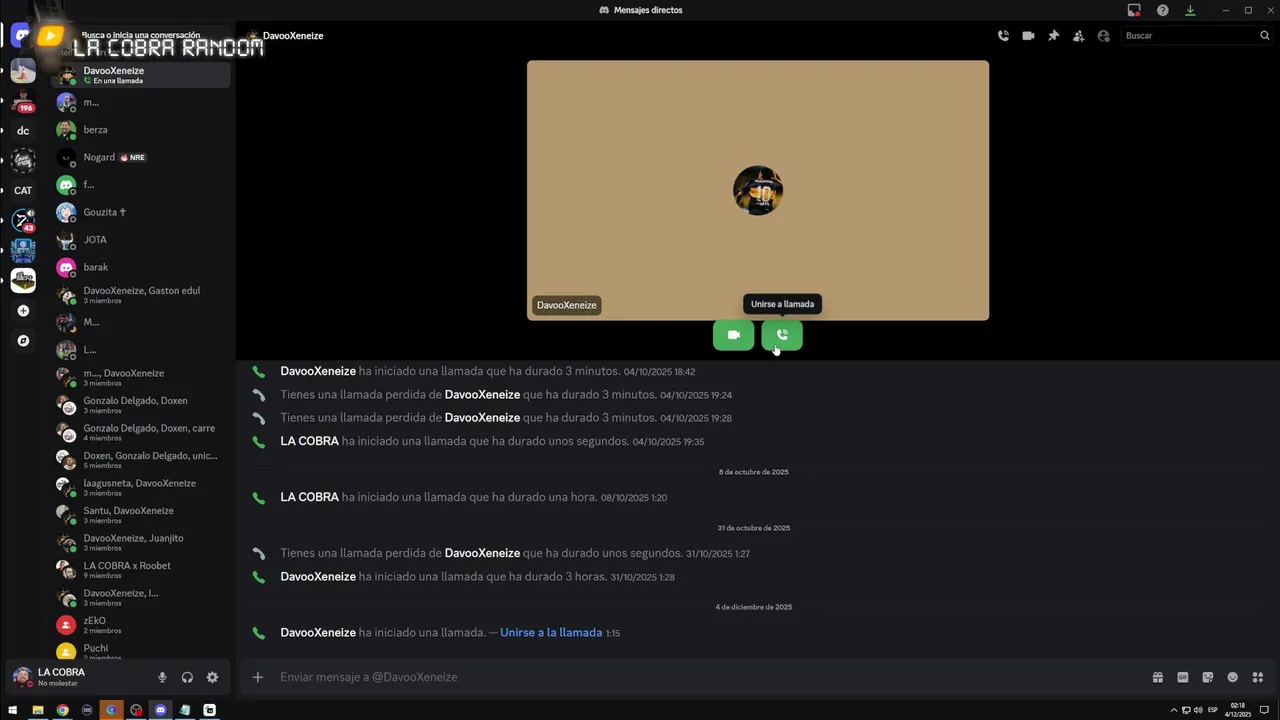Open the Discord help question-mark icon

pos(1162,10)
